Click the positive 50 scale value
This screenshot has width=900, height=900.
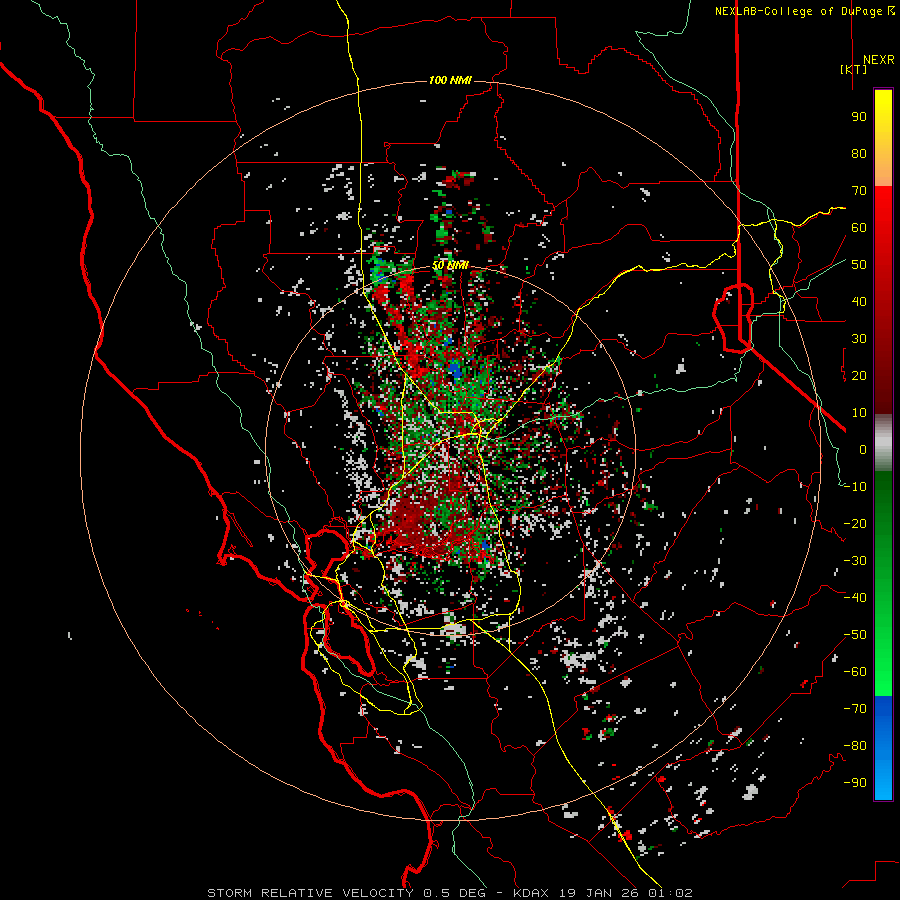coord(859,265)
